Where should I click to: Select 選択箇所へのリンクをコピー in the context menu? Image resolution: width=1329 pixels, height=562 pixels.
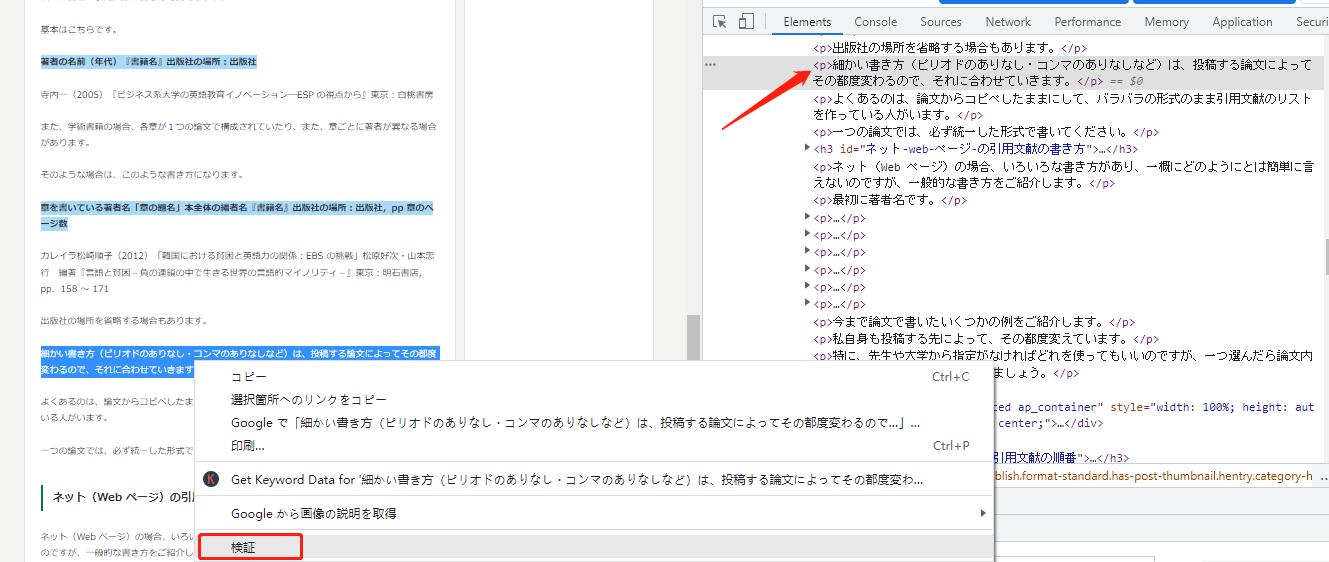coord(594,400)
